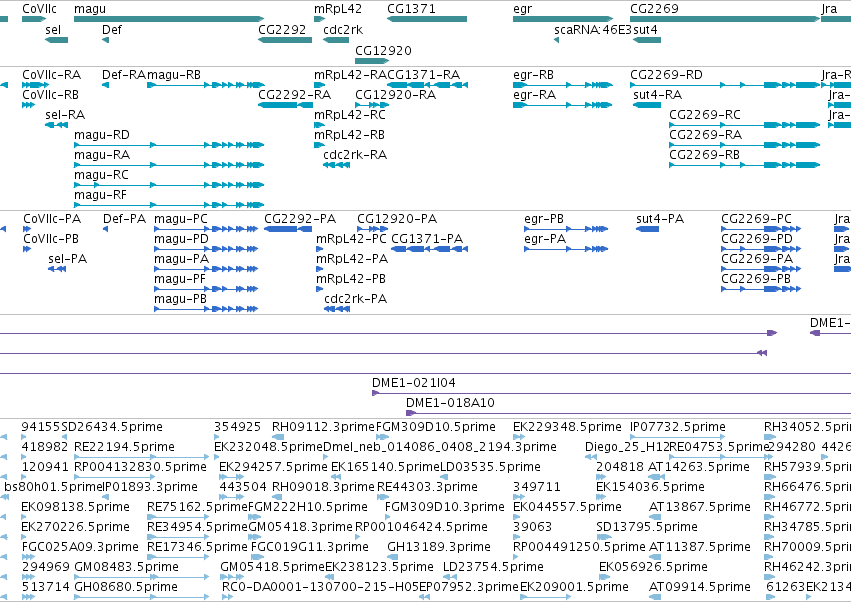This screenshot has width=851, height=602.
Task: Select the cdc2rk gene label
Action: pos(343,30)
